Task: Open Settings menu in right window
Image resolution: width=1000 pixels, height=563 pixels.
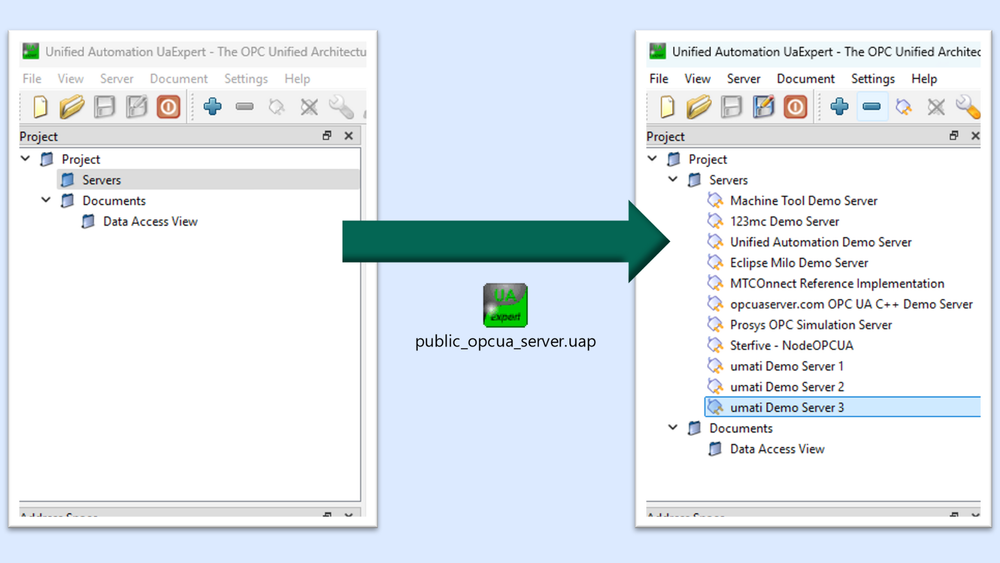Action: (872, 78)
